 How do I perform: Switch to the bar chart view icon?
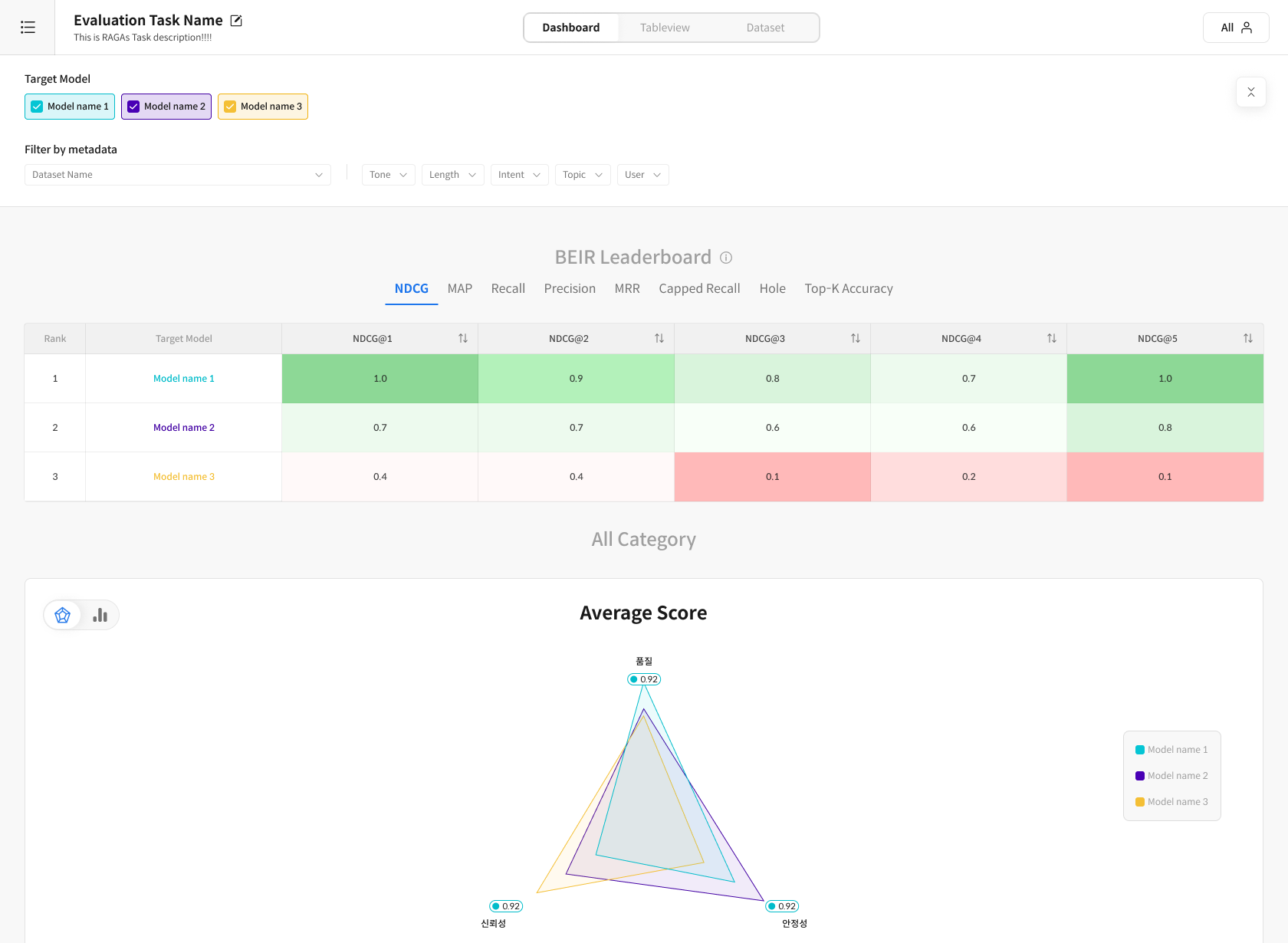tap(100, 615)
